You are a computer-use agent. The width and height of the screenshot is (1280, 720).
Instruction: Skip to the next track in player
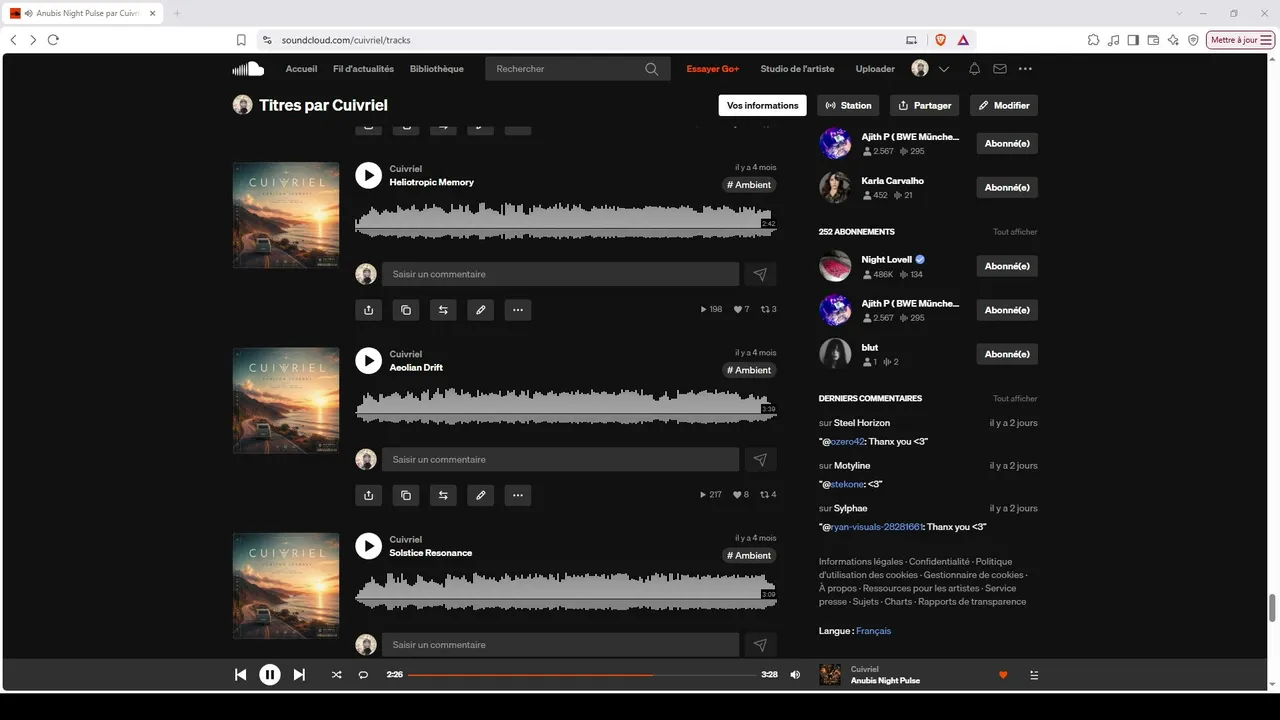click(x=299, y=675)
